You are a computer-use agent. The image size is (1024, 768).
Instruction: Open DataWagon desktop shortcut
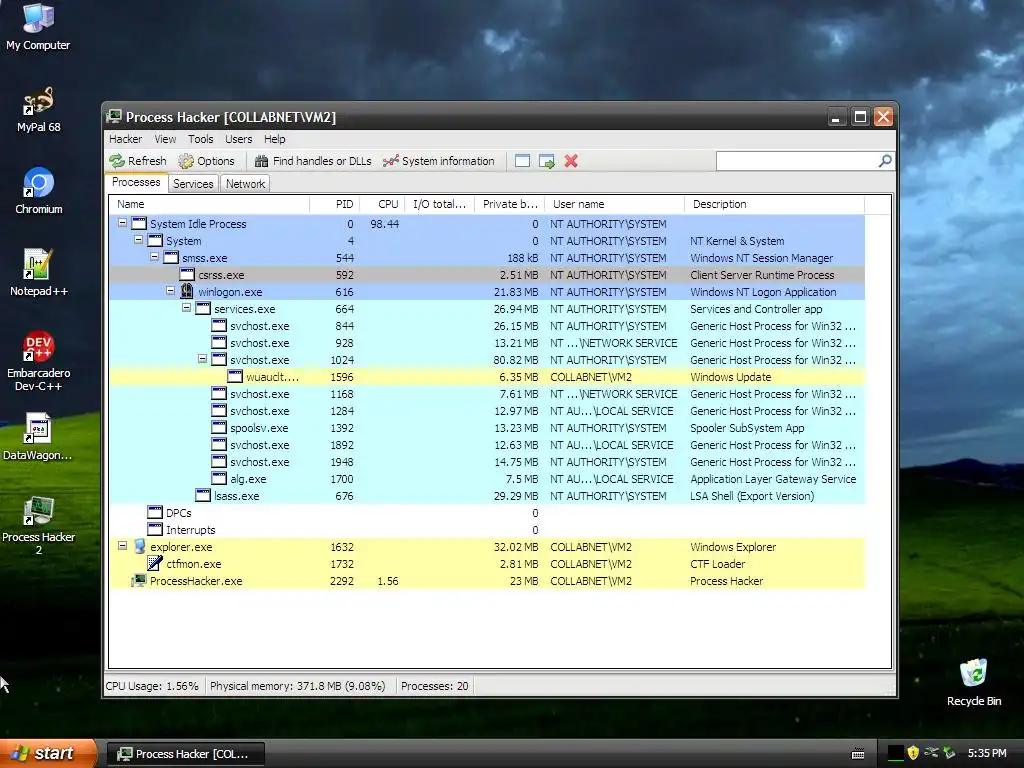tap(38, 437)
